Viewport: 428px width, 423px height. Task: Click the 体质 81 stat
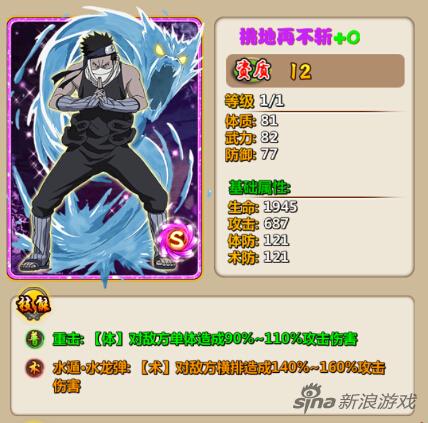point(252,121)
